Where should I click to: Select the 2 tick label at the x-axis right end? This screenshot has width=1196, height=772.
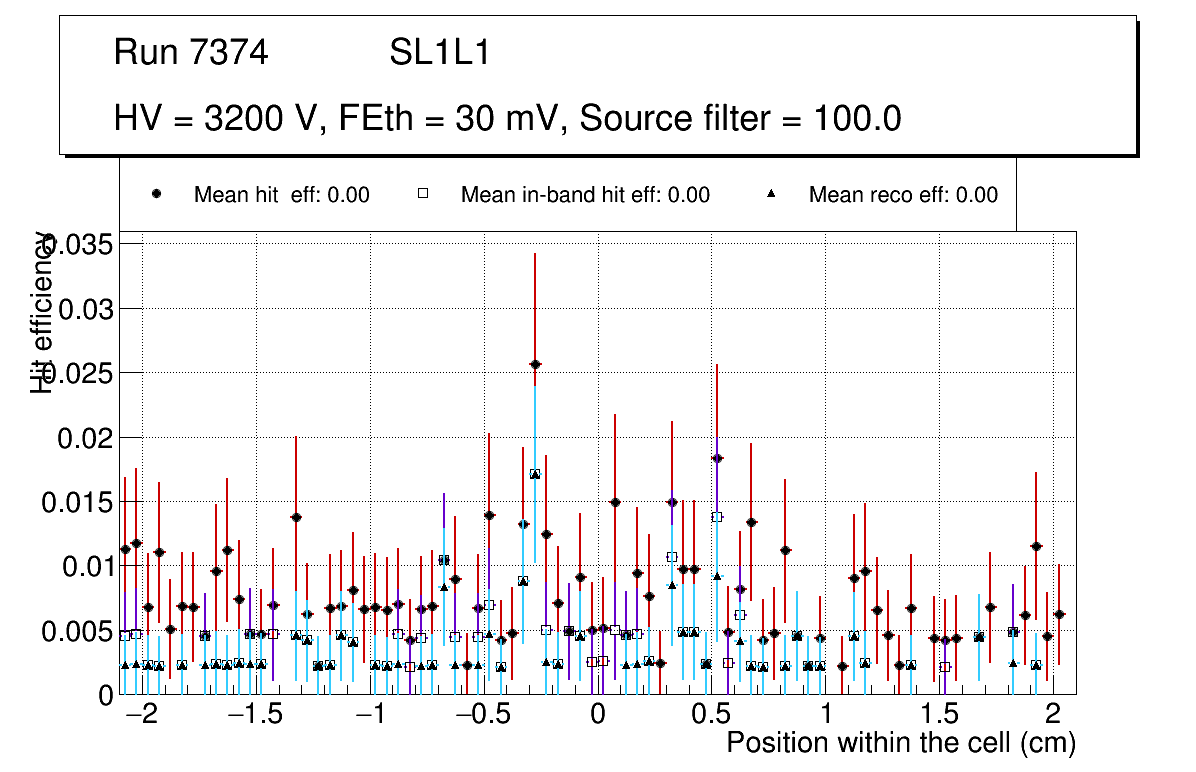(1053, 716)
